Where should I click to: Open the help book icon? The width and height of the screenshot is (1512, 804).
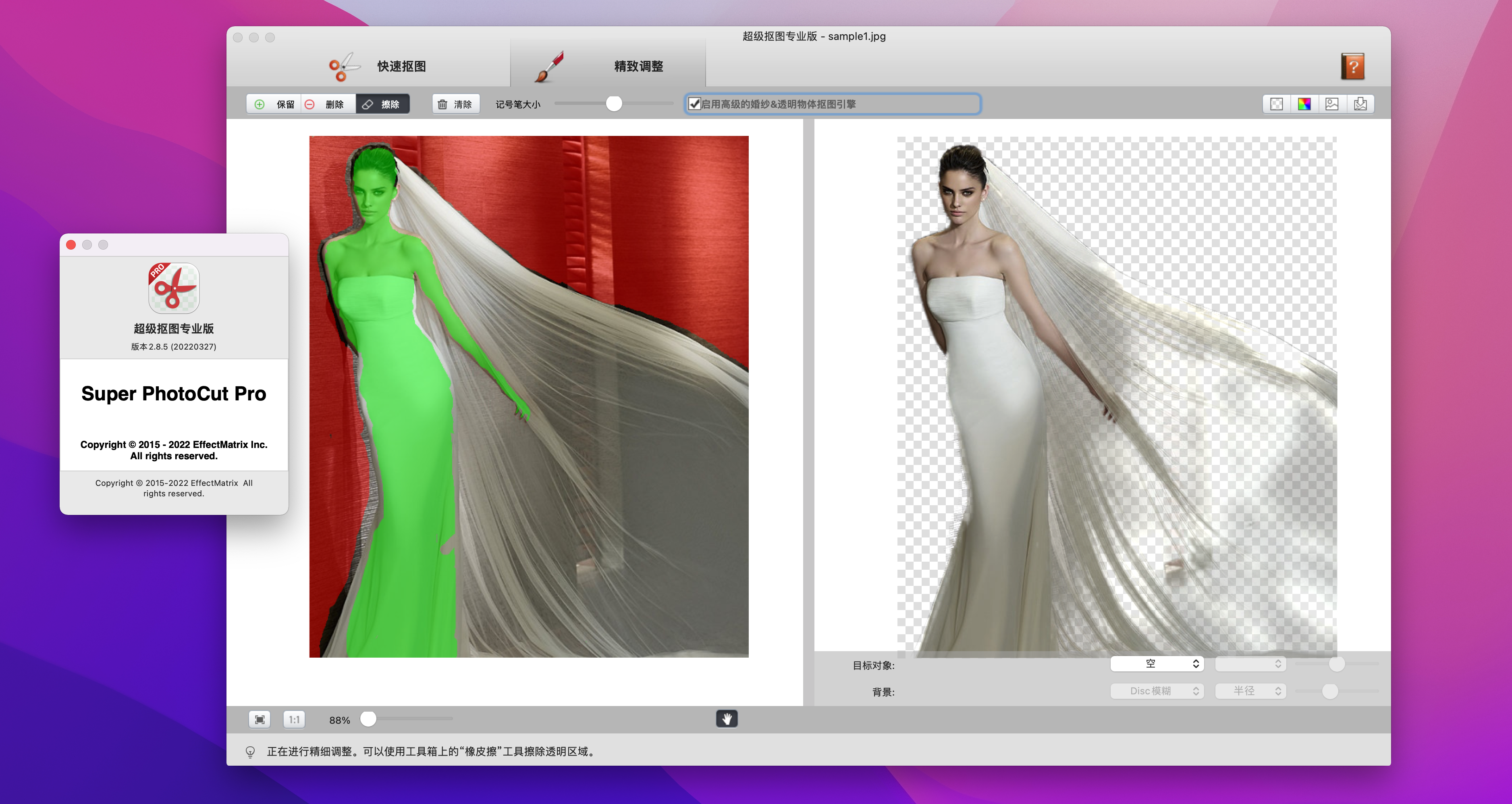(1352, 67)
